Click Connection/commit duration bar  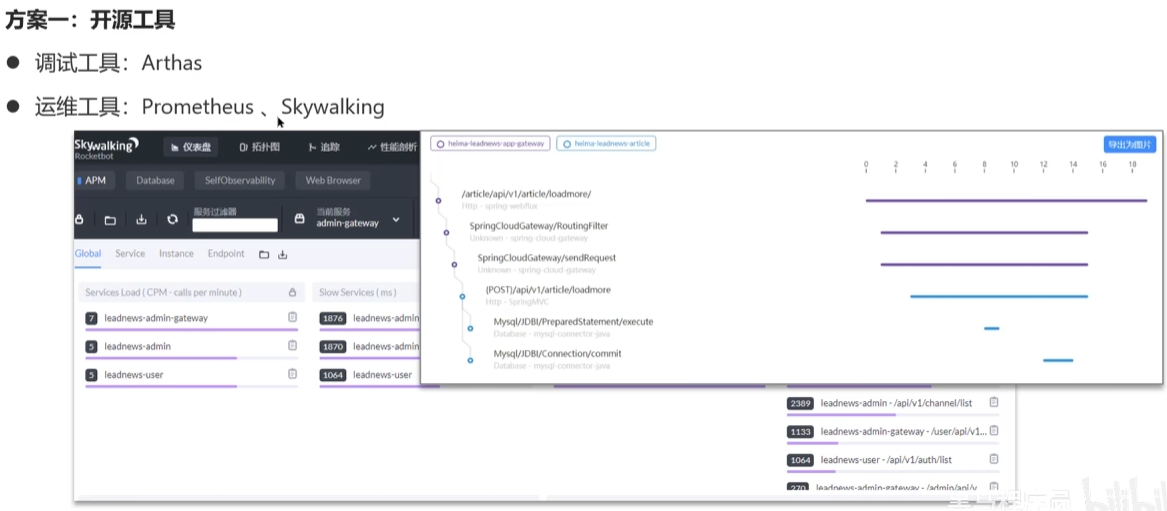(1058, 360)
